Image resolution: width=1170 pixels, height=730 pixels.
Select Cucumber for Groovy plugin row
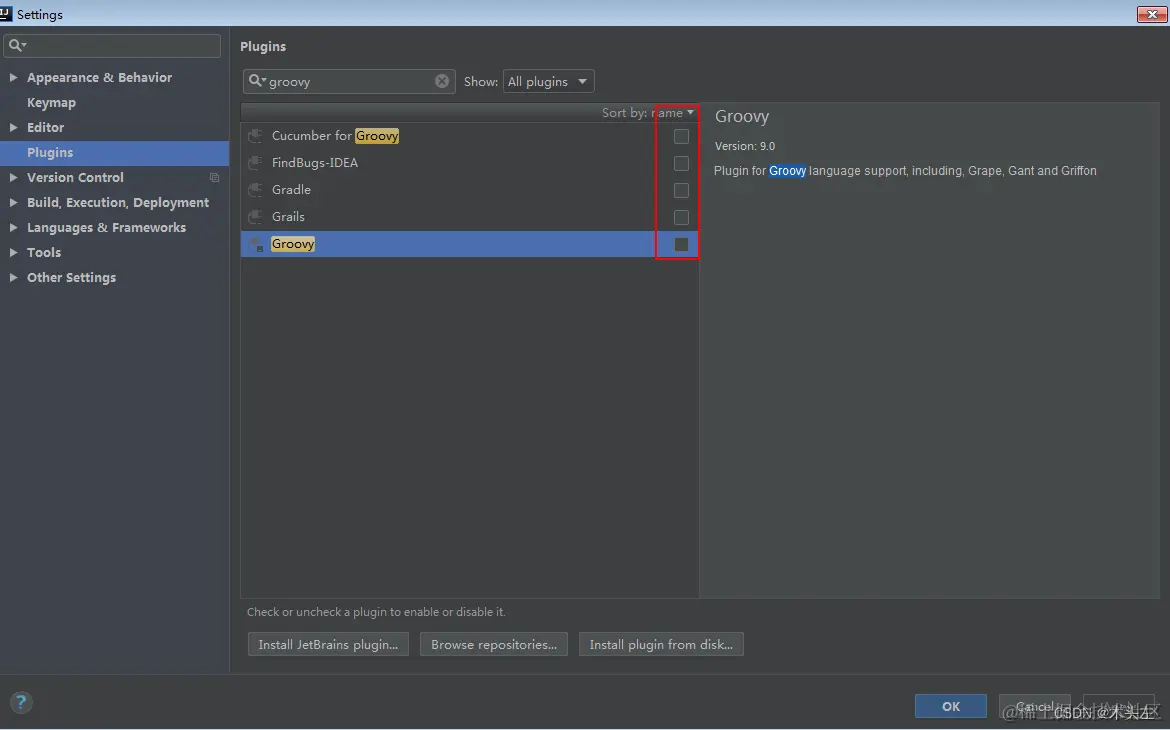coord(469,136)
